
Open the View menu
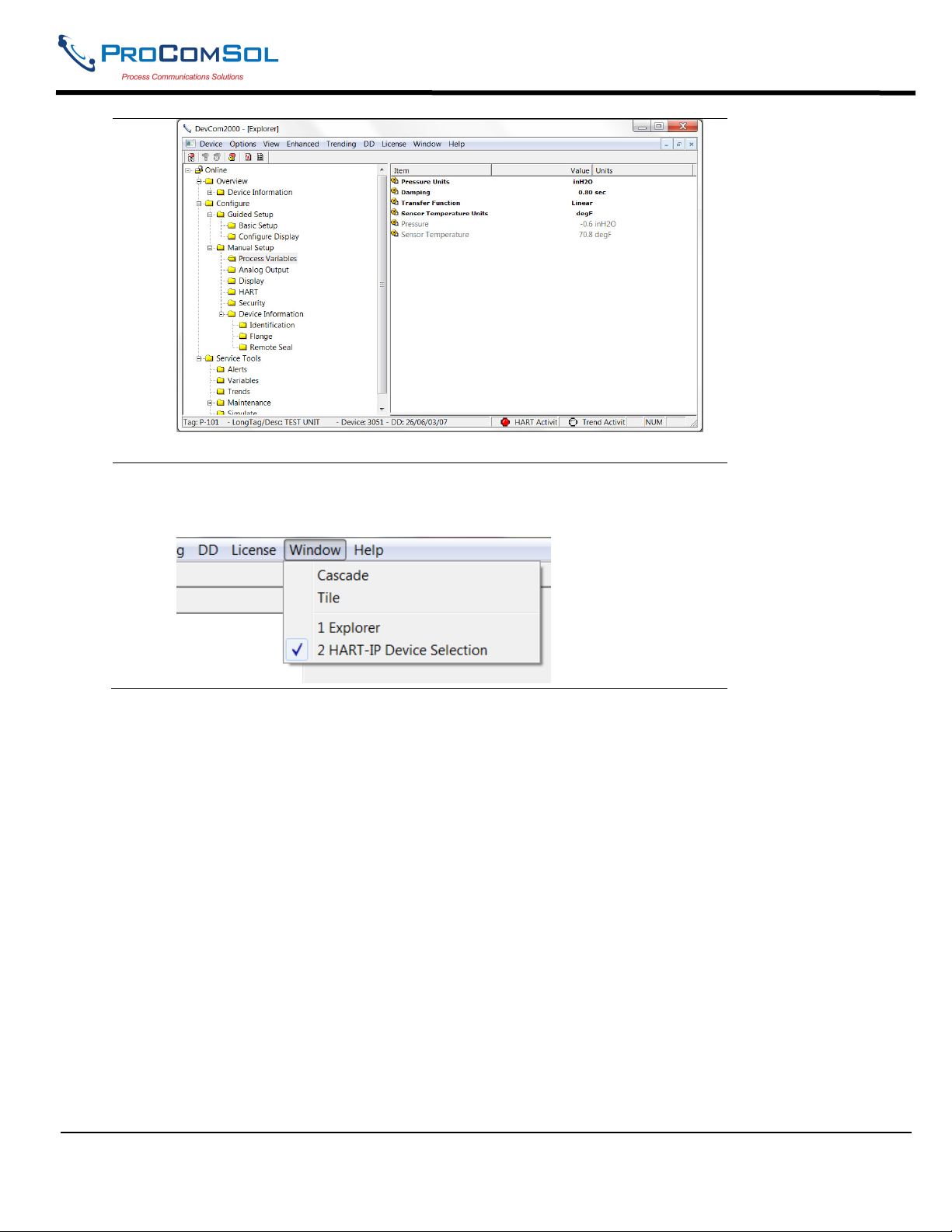click(271, 144)
